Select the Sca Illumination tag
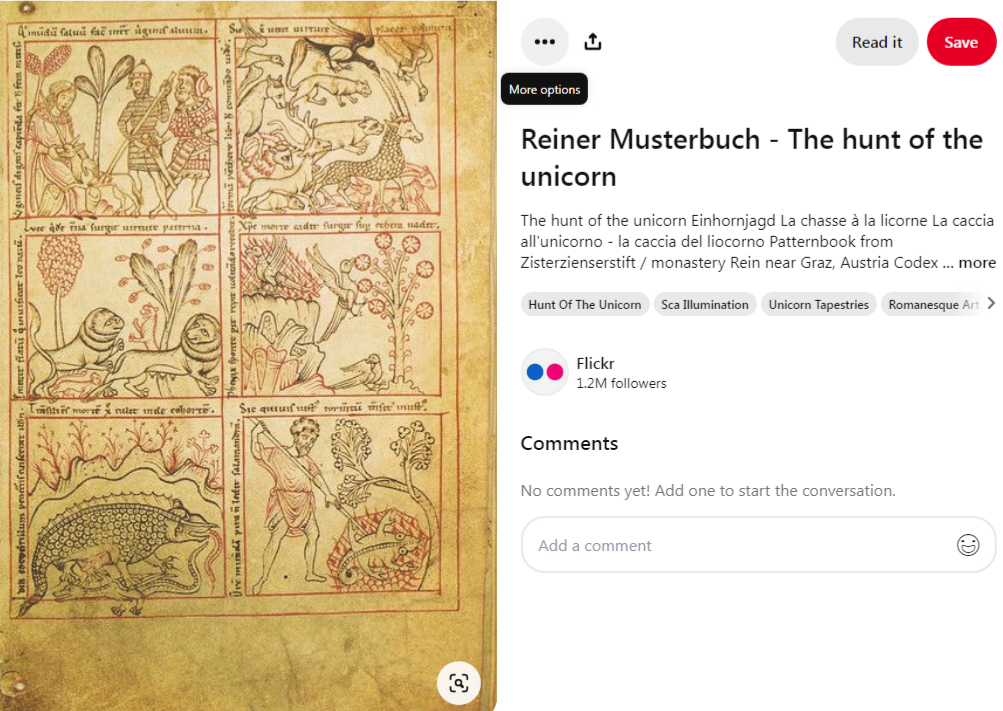Image resolution: width=1003 pixels, height=711 pixels. click(x=705, y=304)
